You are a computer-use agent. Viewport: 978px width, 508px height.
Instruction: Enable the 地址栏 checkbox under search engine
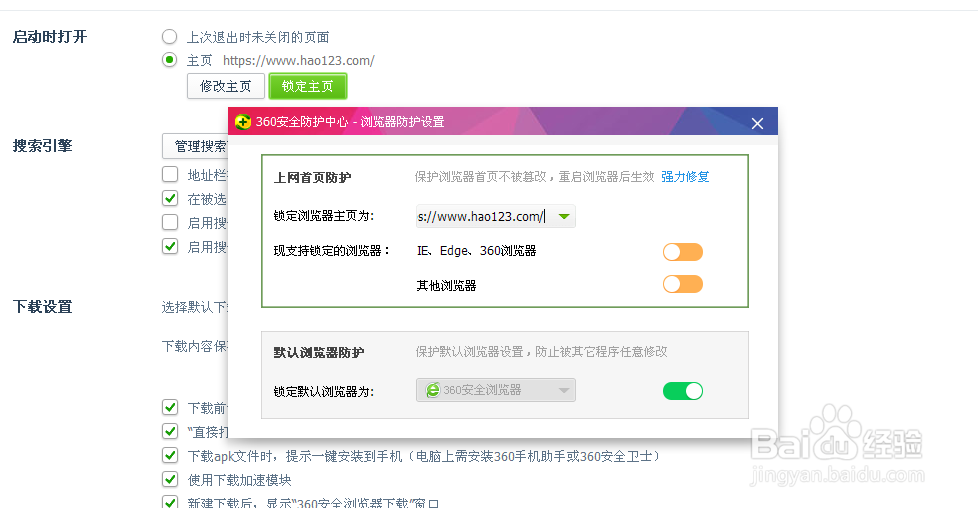pyautogui.click(x=170, y=175)
